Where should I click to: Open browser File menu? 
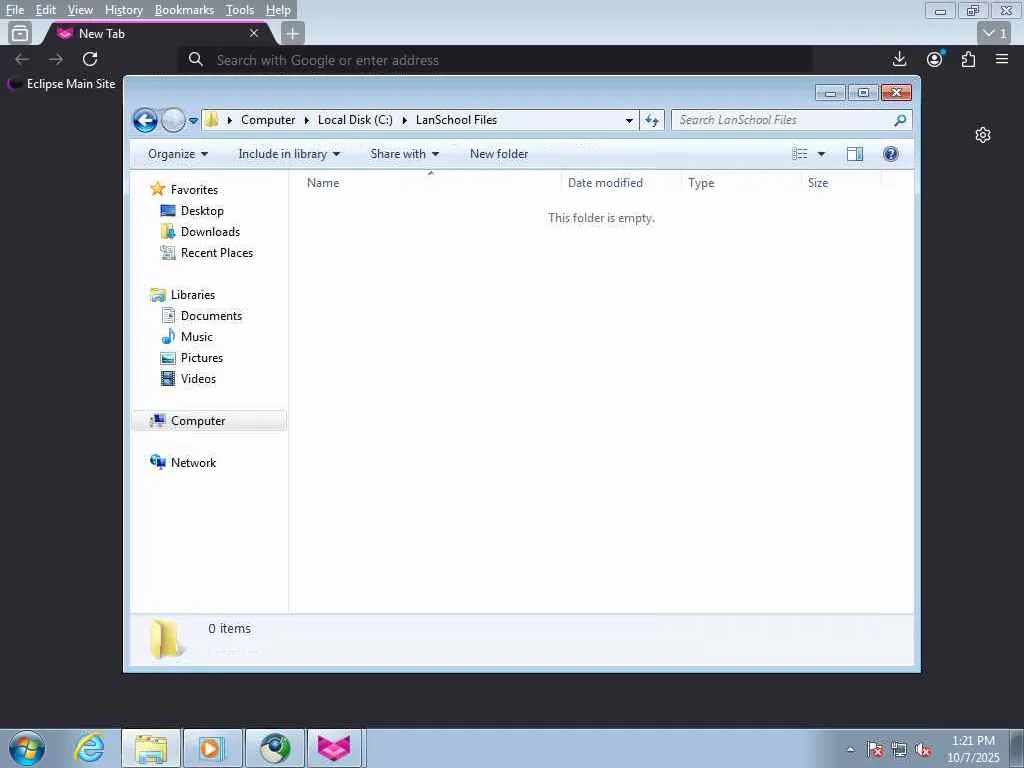15,10
